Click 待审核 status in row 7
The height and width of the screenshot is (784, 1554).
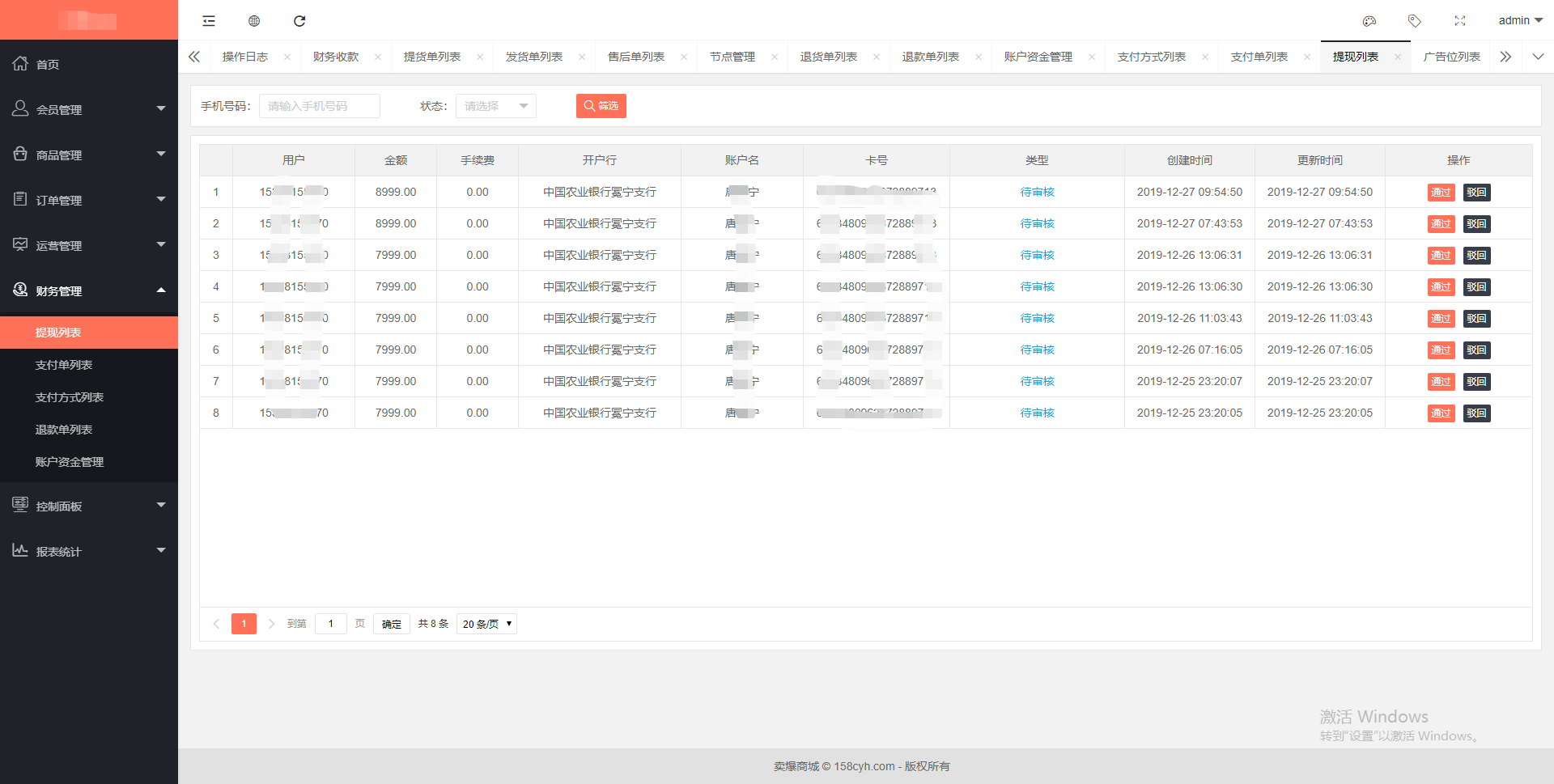(1037, 381)
